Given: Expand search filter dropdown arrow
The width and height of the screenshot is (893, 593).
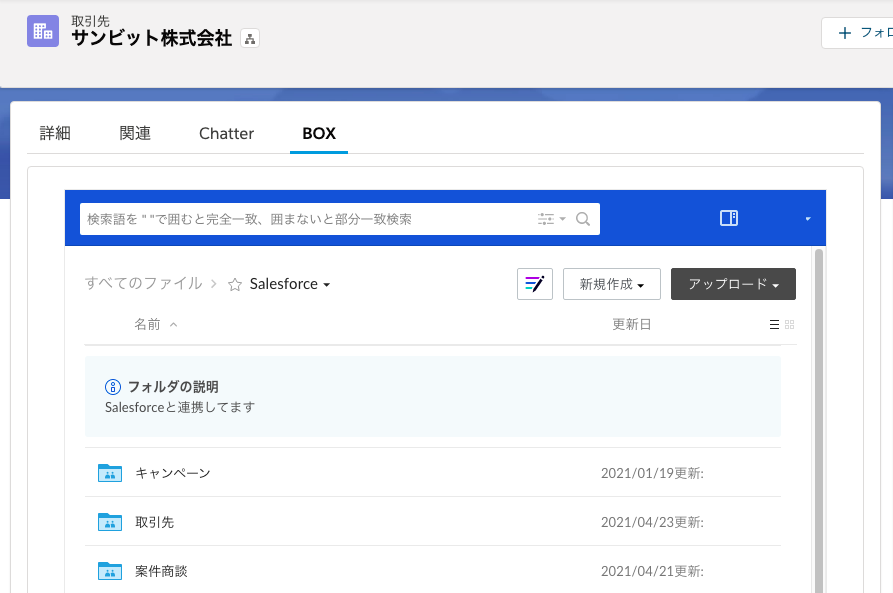Looking at the screenshot, I should tap(563, 219).
